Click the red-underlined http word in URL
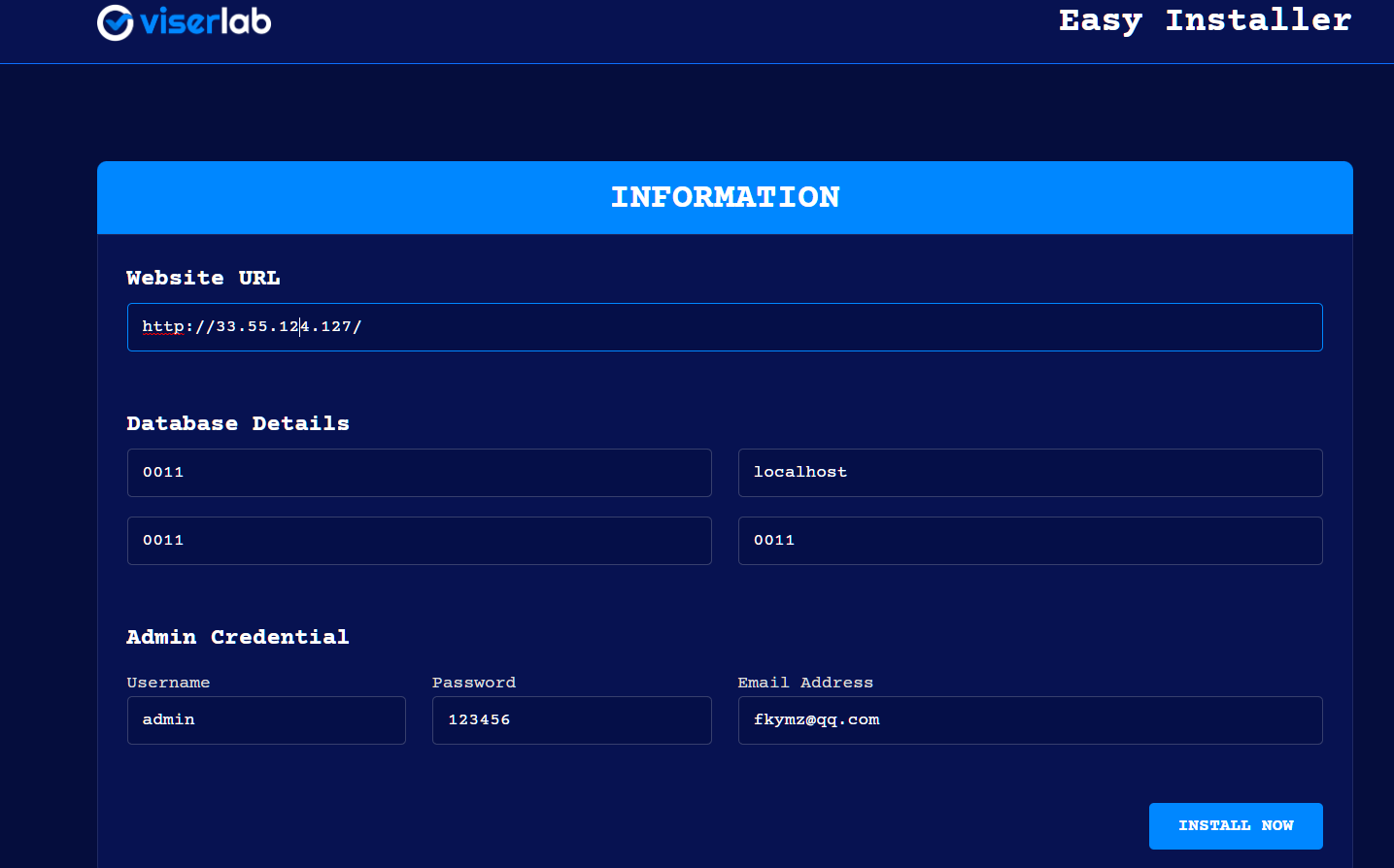Viewport: 1394px width, 868px height. (162, 327)
